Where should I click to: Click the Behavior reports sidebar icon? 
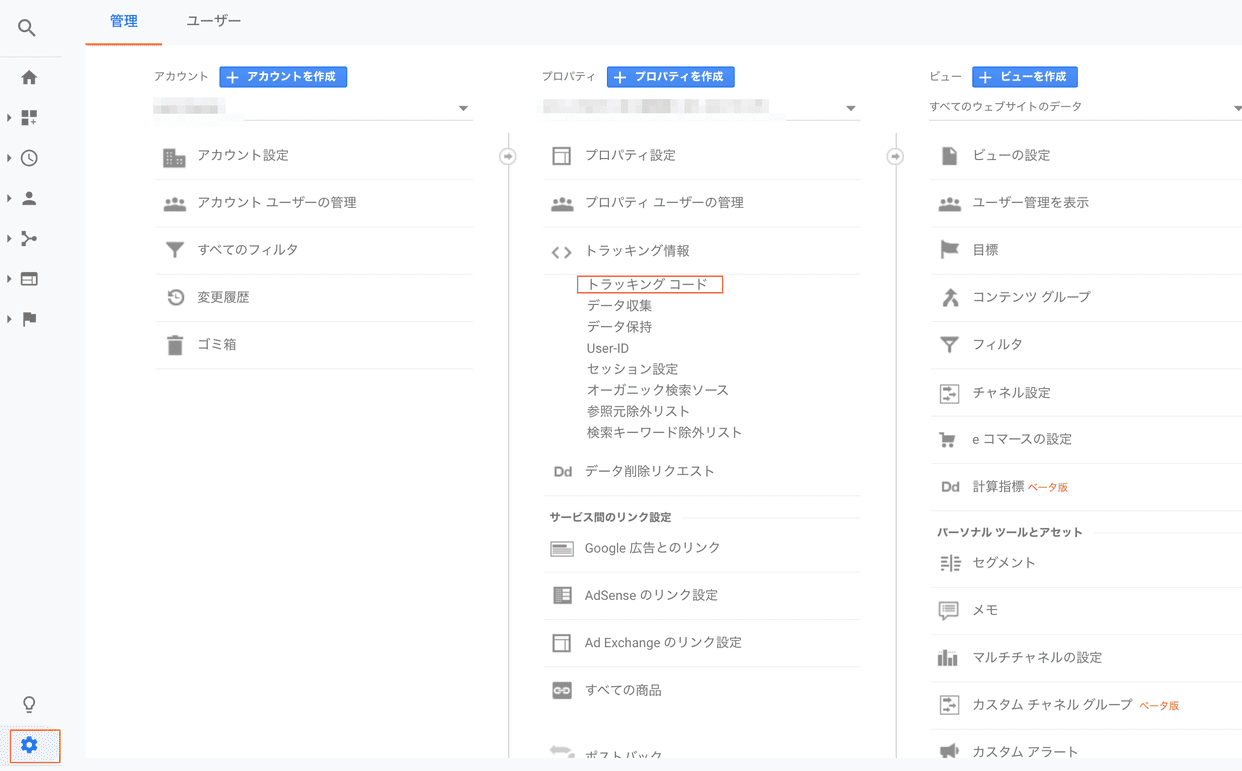(31, 278)
